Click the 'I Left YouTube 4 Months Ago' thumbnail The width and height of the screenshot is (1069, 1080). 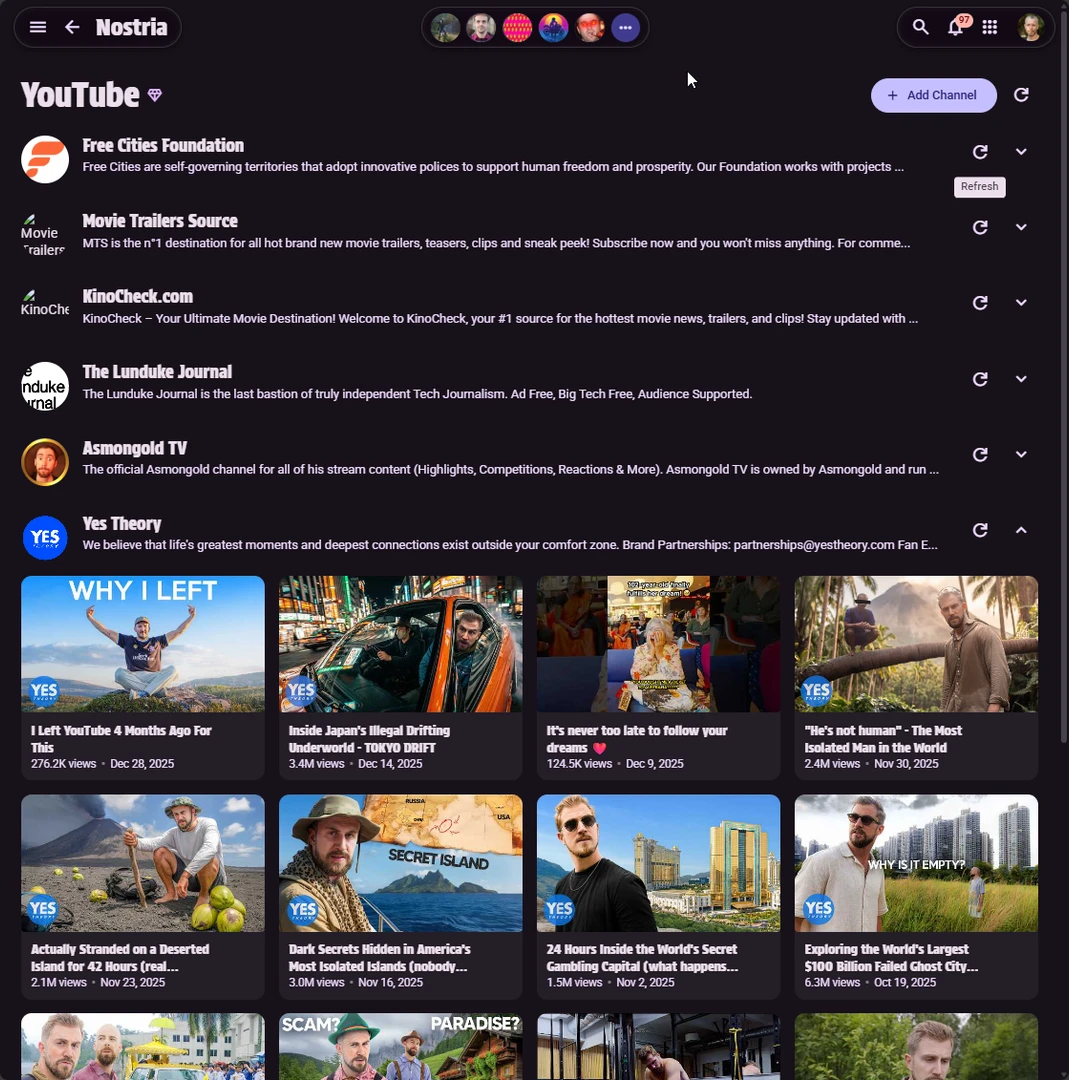[142, 643]
